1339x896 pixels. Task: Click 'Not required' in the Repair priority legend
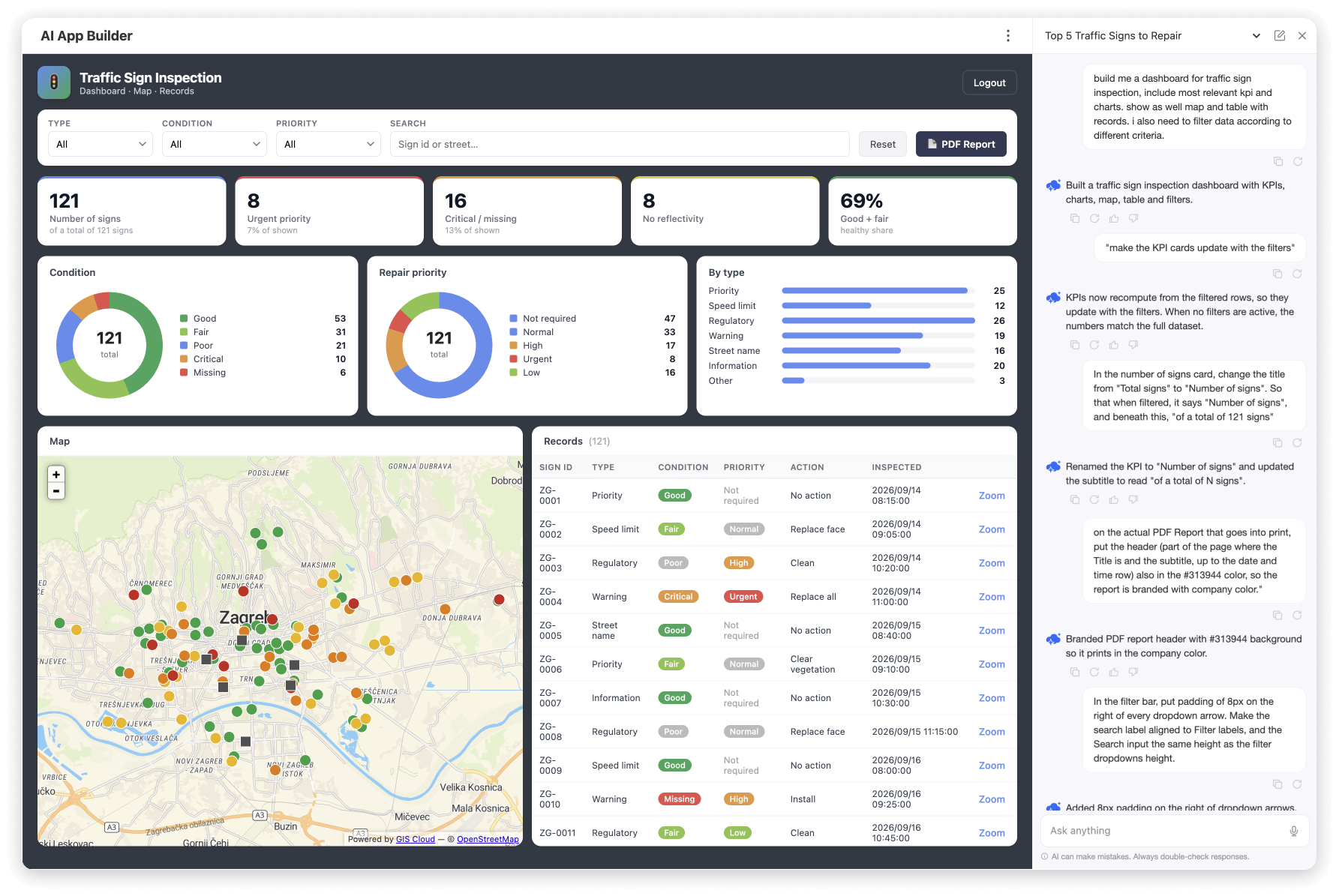[x=549, y=319]
